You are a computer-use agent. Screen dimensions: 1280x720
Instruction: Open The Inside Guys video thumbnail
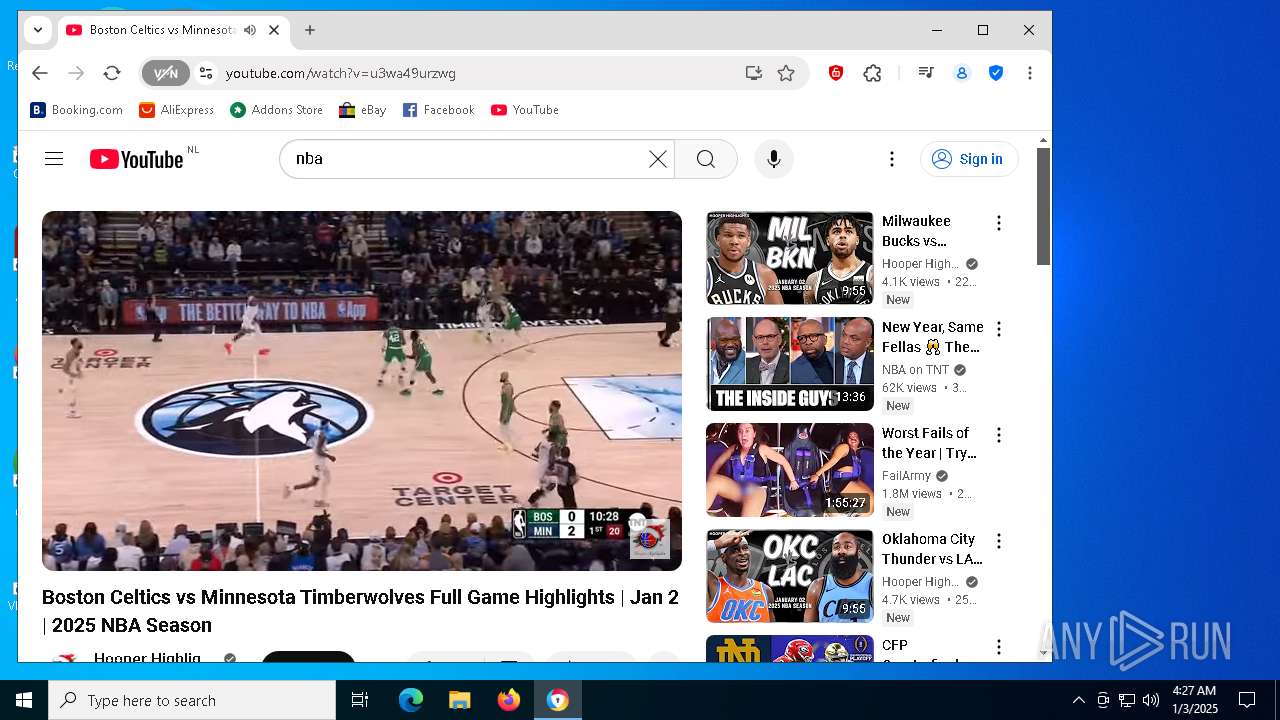click(x=790, y=364)
